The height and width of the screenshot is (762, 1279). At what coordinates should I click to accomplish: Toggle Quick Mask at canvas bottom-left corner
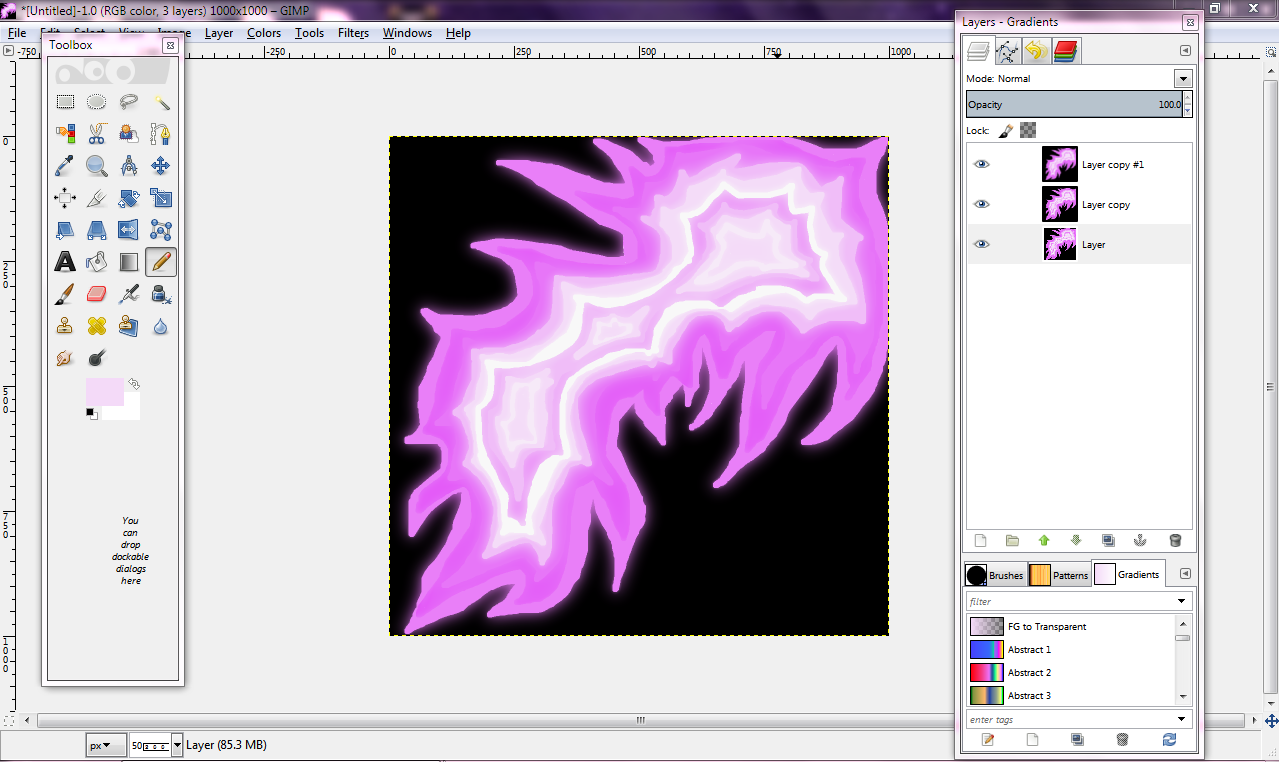[x=9, y=720]
